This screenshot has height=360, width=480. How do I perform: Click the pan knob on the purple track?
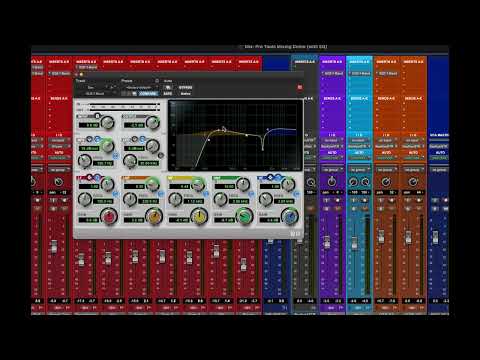[331, 182]
